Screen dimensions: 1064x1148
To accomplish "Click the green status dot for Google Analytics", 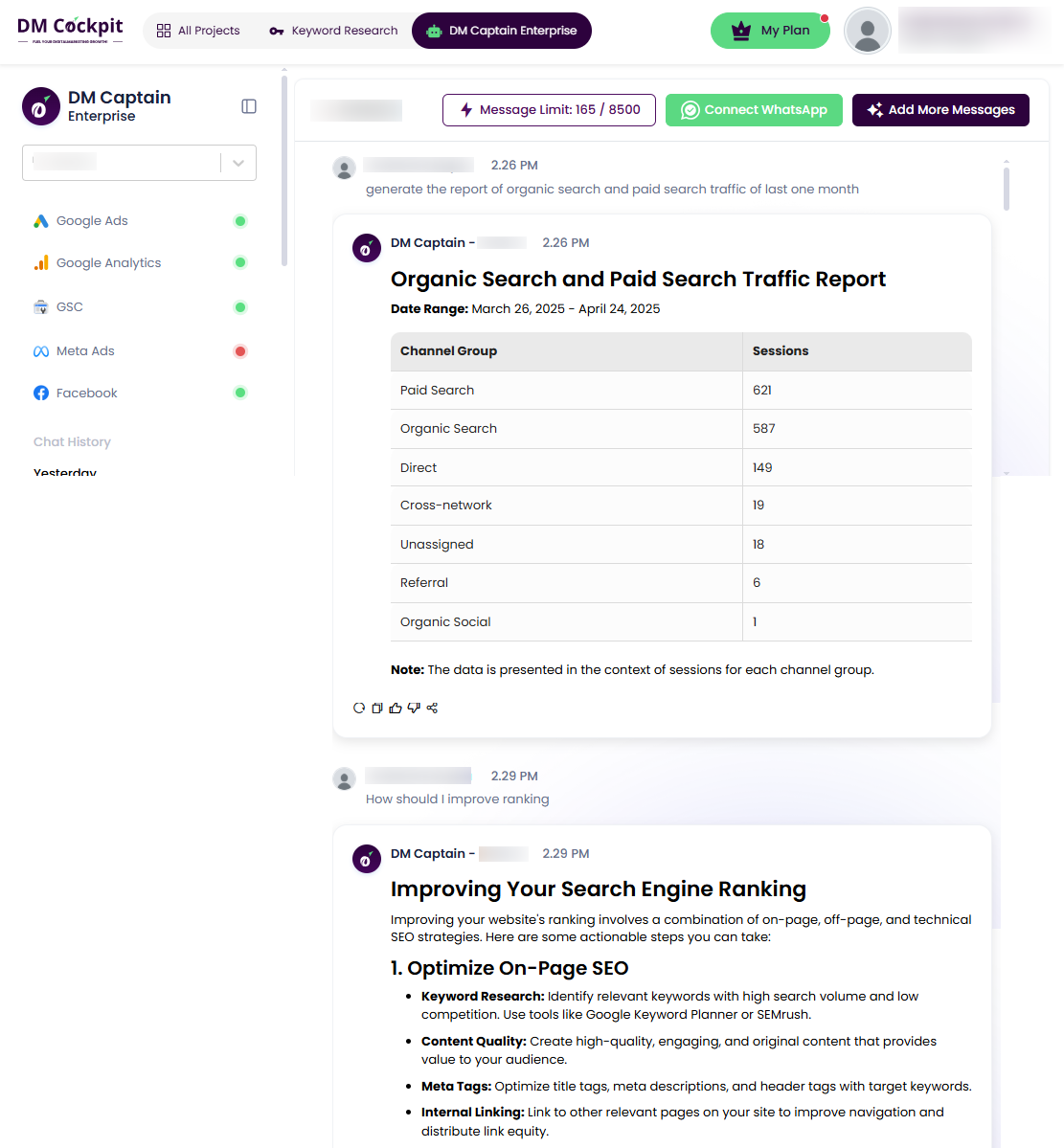I will coord(240,263).
